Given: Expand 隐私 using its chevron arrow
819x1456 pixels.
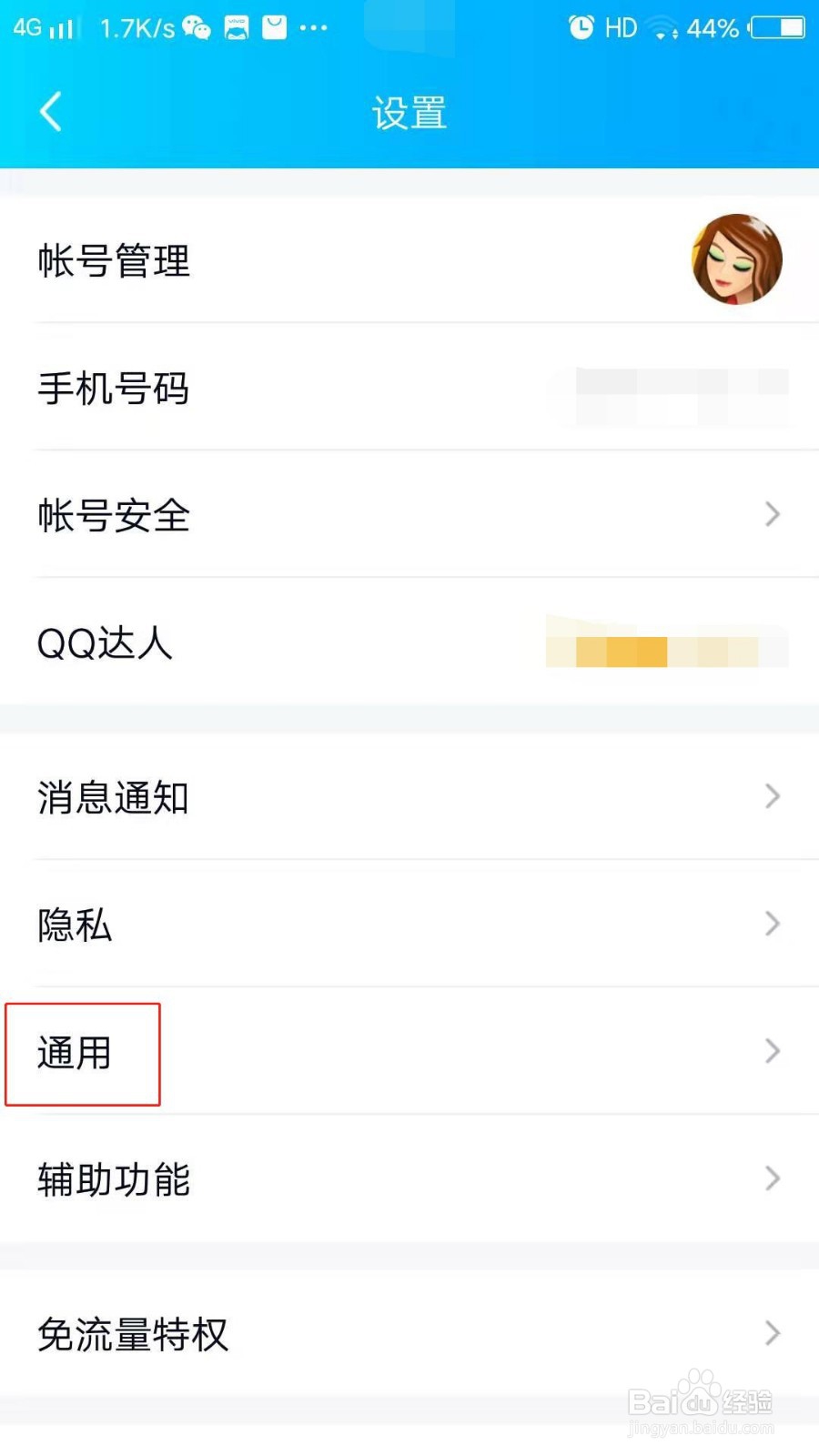Looking at the screenshot, I should 773,924.
